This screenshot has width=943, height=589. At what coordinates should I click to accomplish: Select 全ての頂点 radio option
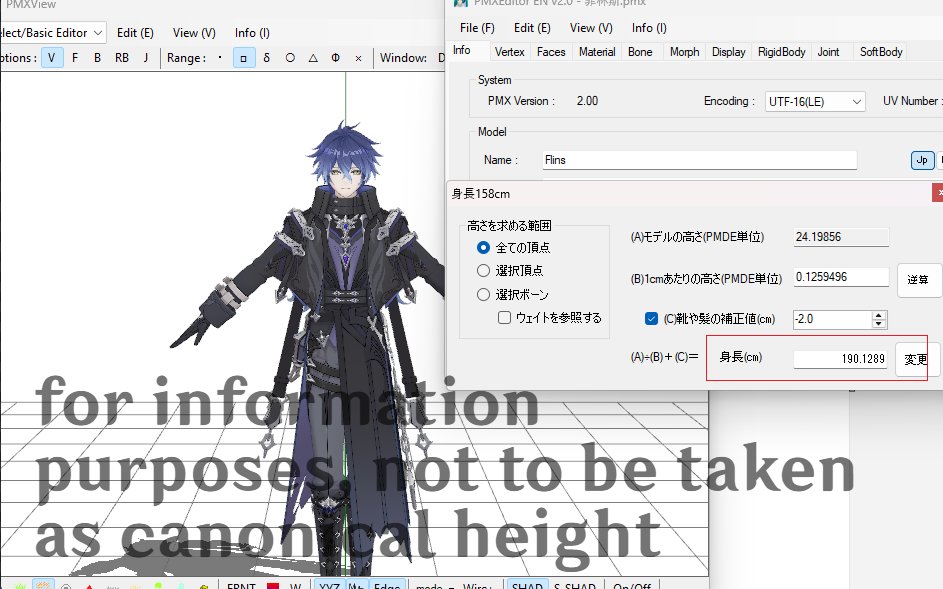514,247
